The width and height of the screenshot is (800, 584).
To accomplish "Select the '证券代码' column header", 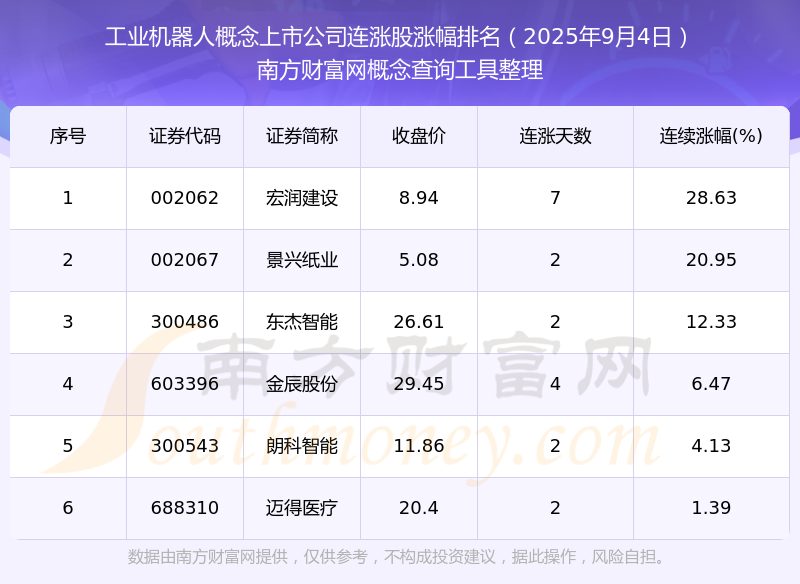I will point(185,136).
